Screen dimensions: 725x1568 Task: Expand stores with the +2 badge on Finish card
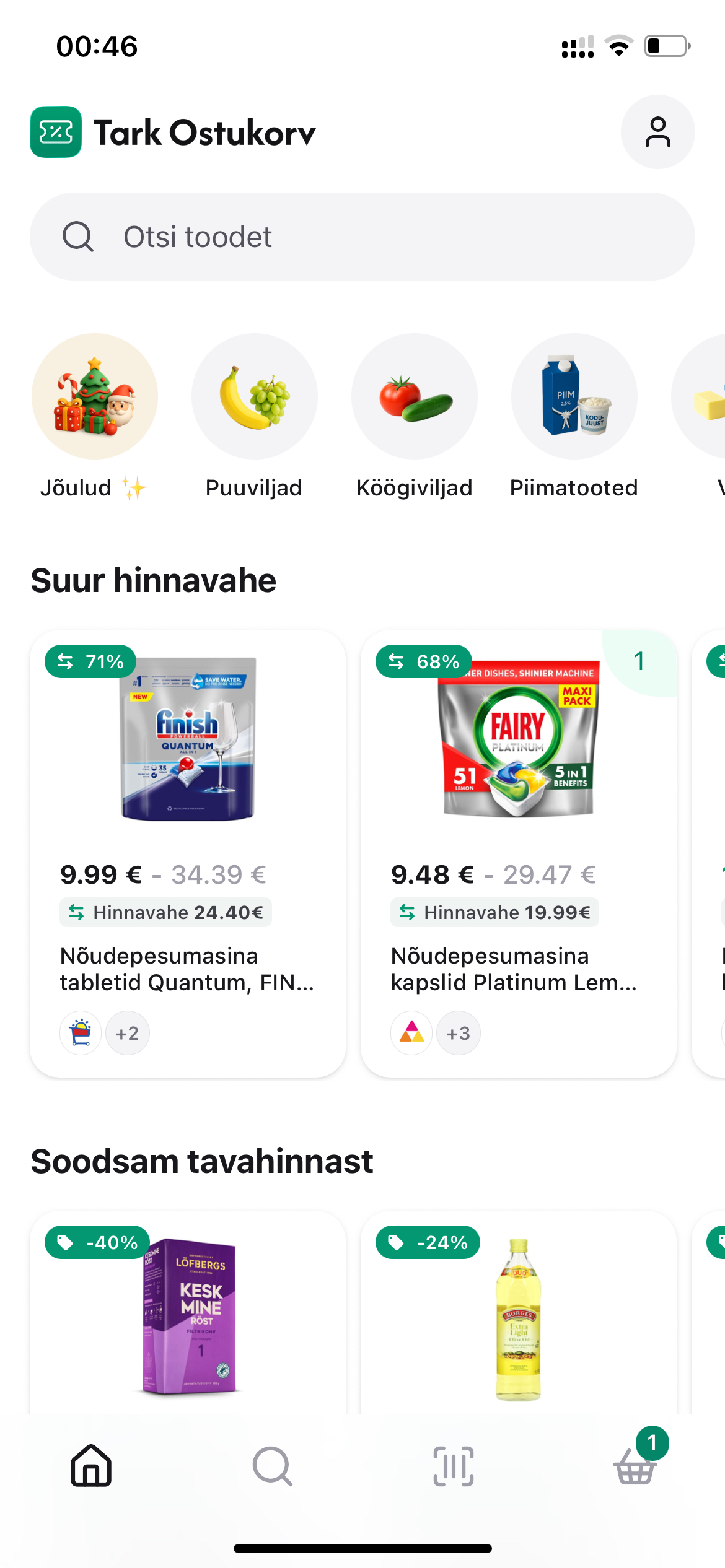click(128, 1032)
